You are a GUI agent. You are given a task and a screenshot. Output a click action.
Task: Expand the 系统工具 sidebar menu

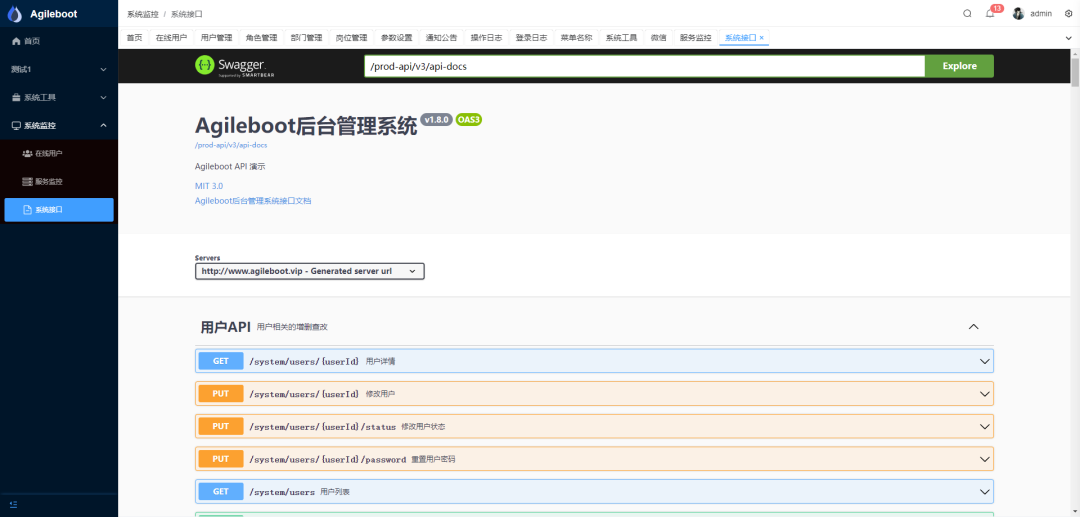(x=58, y=98)
